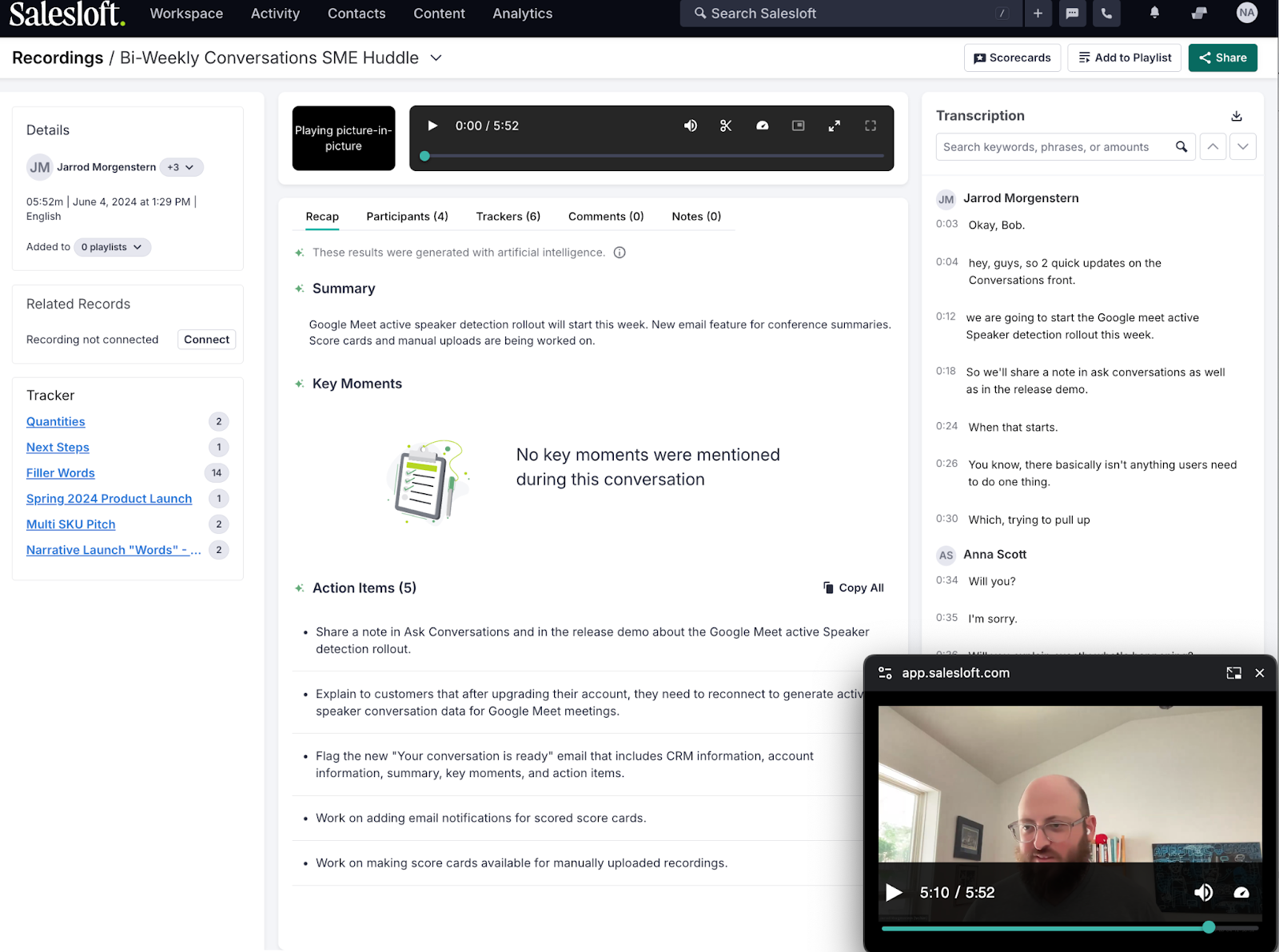1279x952 pixels.
Task: Jump to transcript line "When that starts."
Action: point(1013,428)
